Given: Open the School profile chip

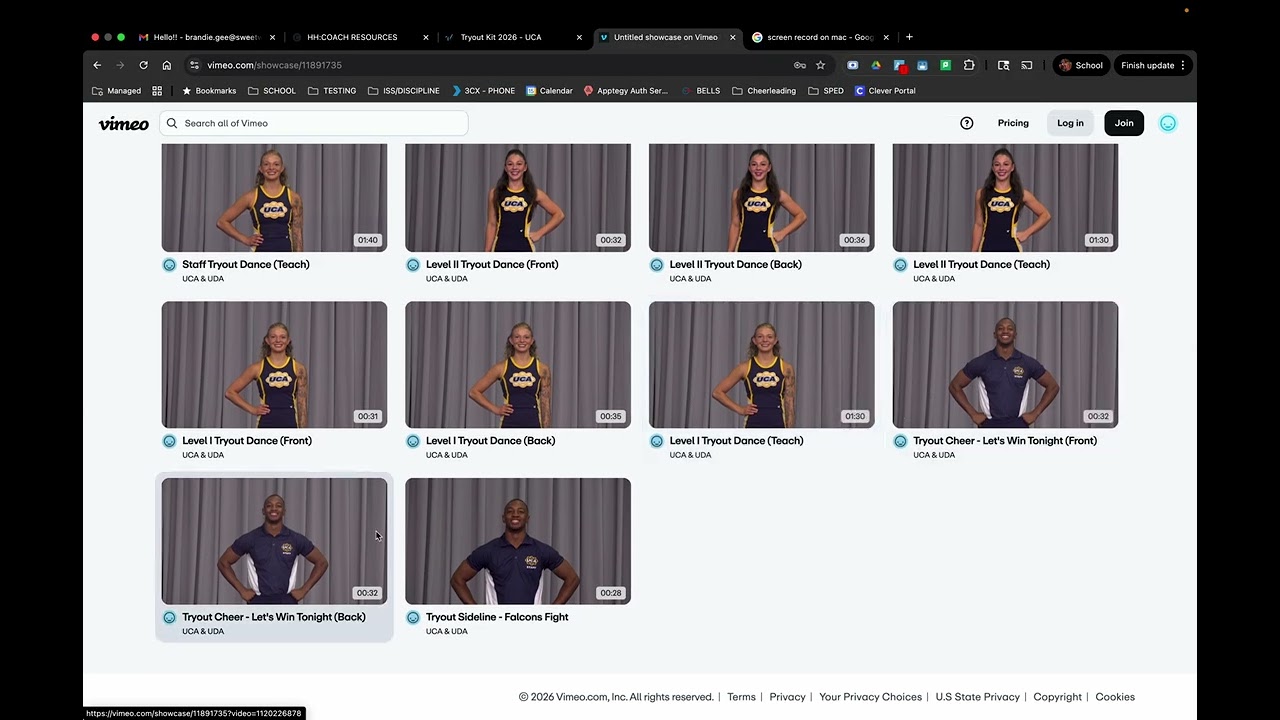Looking at the screenshot, I should 1081,65.
